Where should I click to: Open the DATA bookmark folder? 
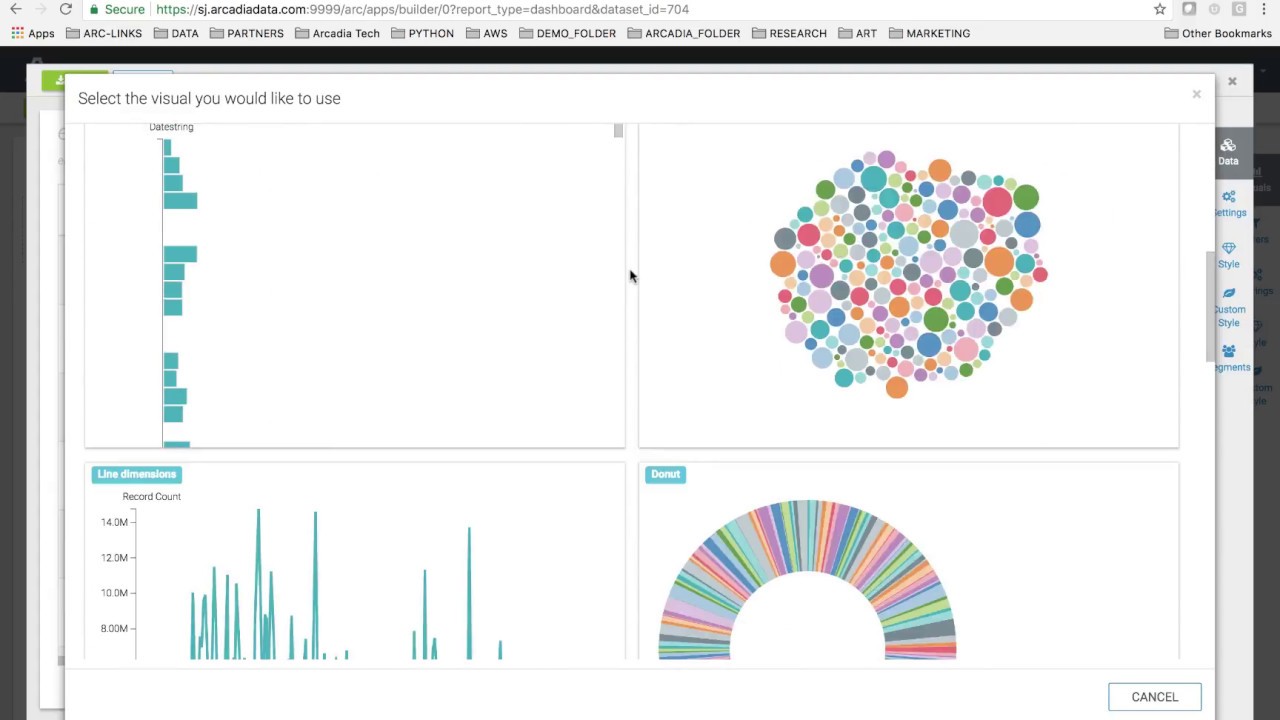pos(176,33)
